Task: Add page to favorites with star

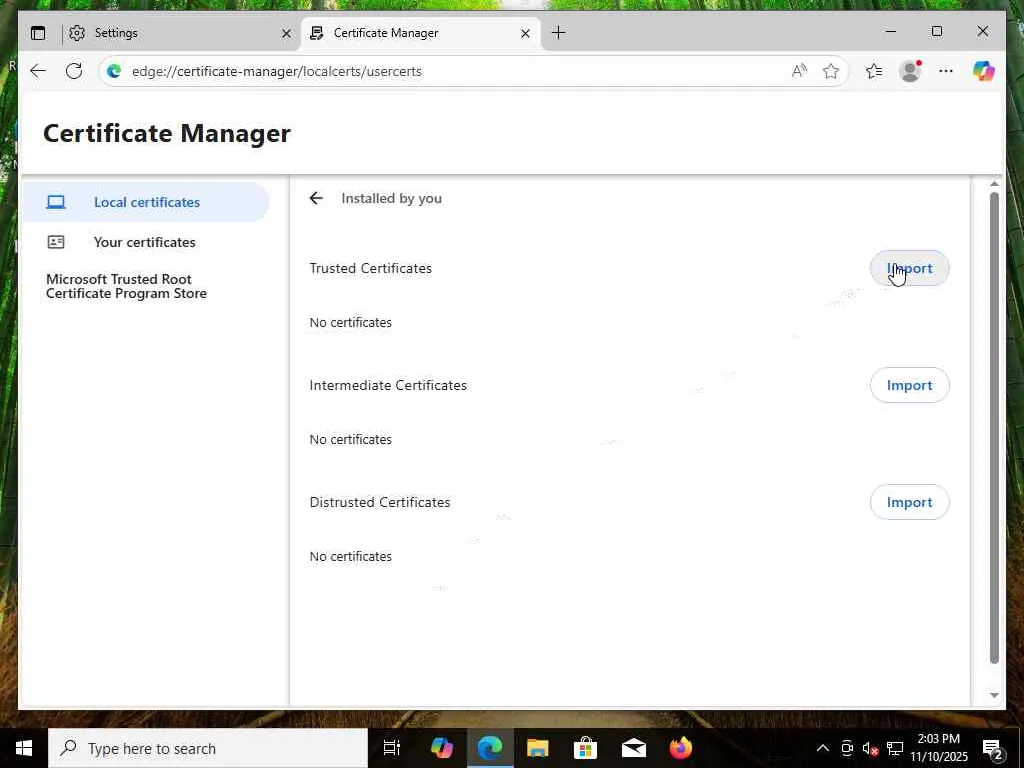Action: (x=831, y=71)
